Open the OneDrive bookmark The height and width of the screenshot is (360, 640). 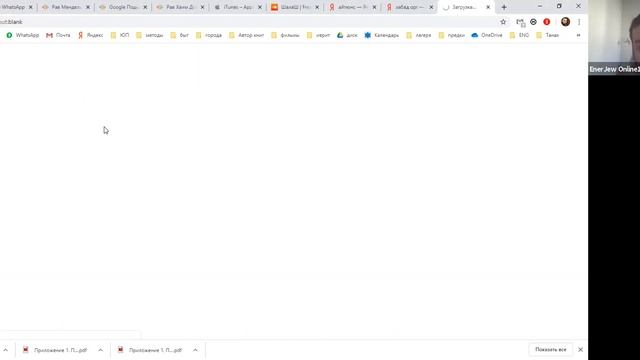coord(487,36)
